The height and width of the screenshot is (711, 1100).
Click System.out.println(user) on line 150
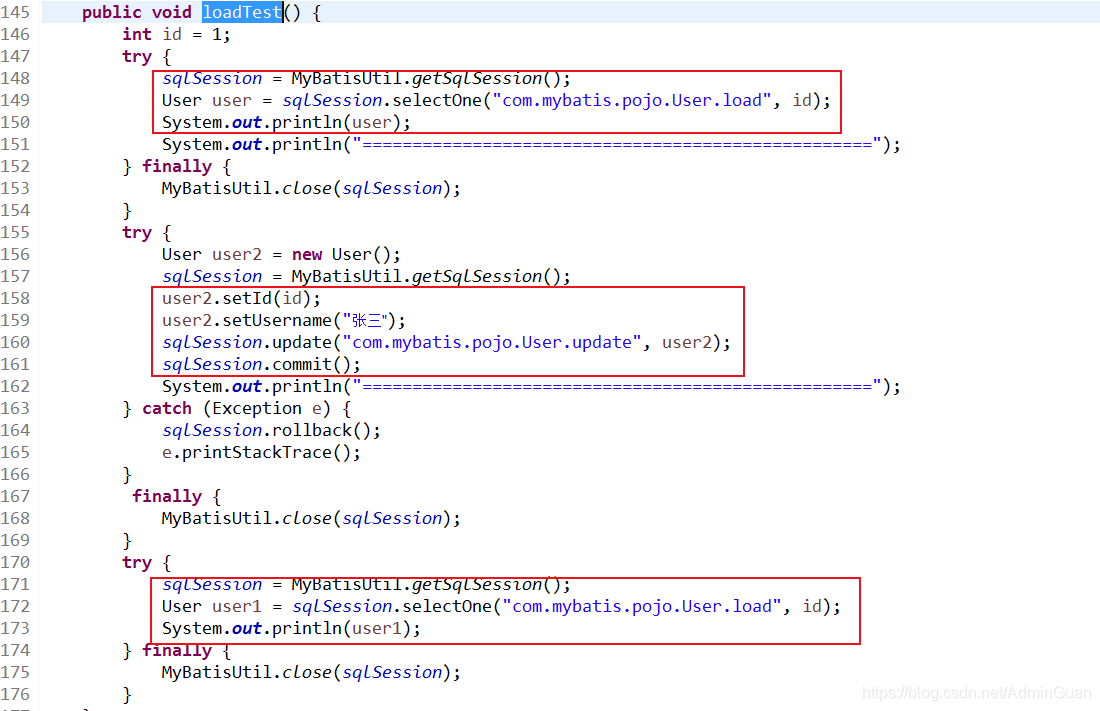coord(286,122)
